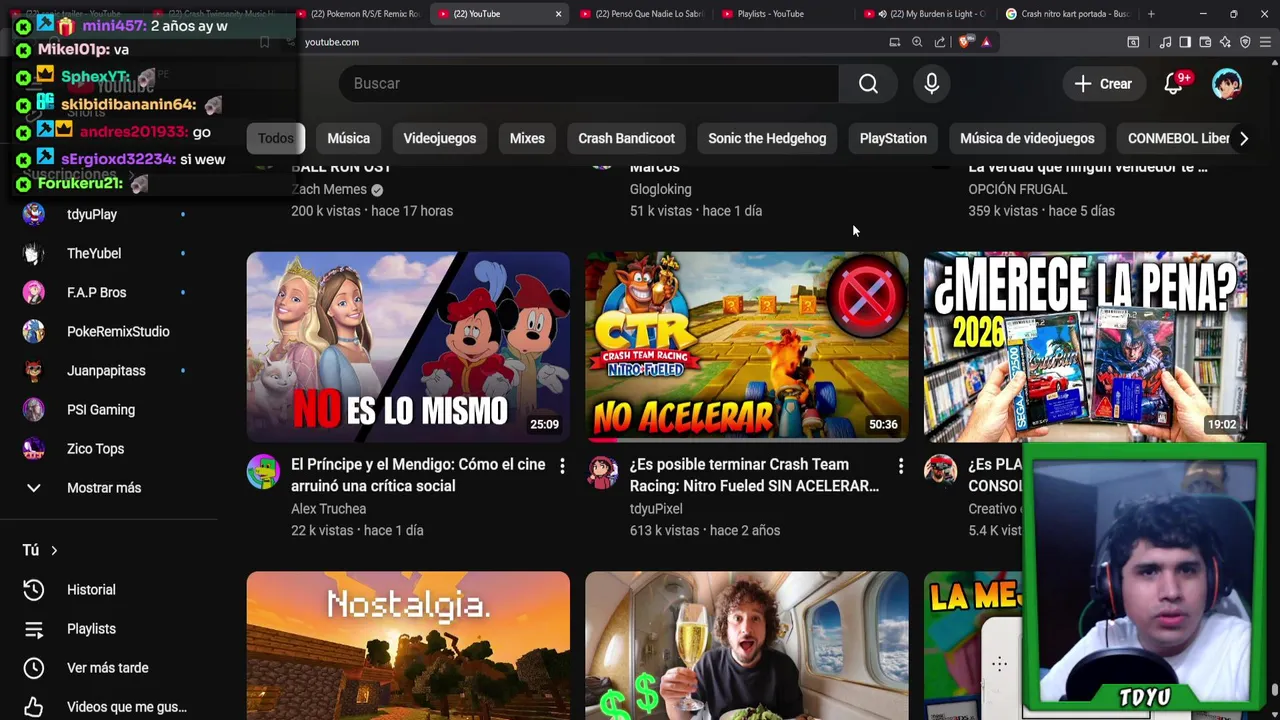This screenshot has height=720, width=1280.
Task: Open Leo AI sparkle icon
Action: [x=1225, y=42]
